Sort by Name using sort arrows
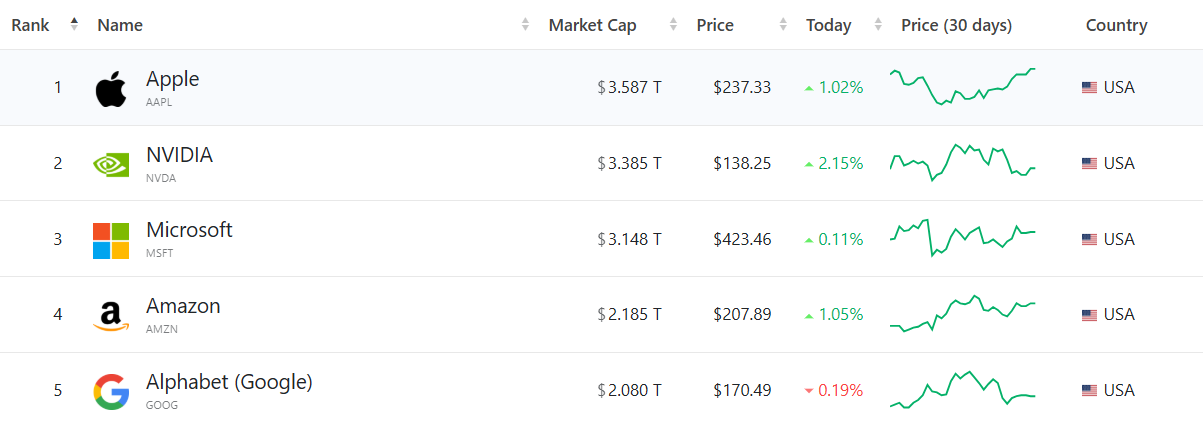 [526, 25]
